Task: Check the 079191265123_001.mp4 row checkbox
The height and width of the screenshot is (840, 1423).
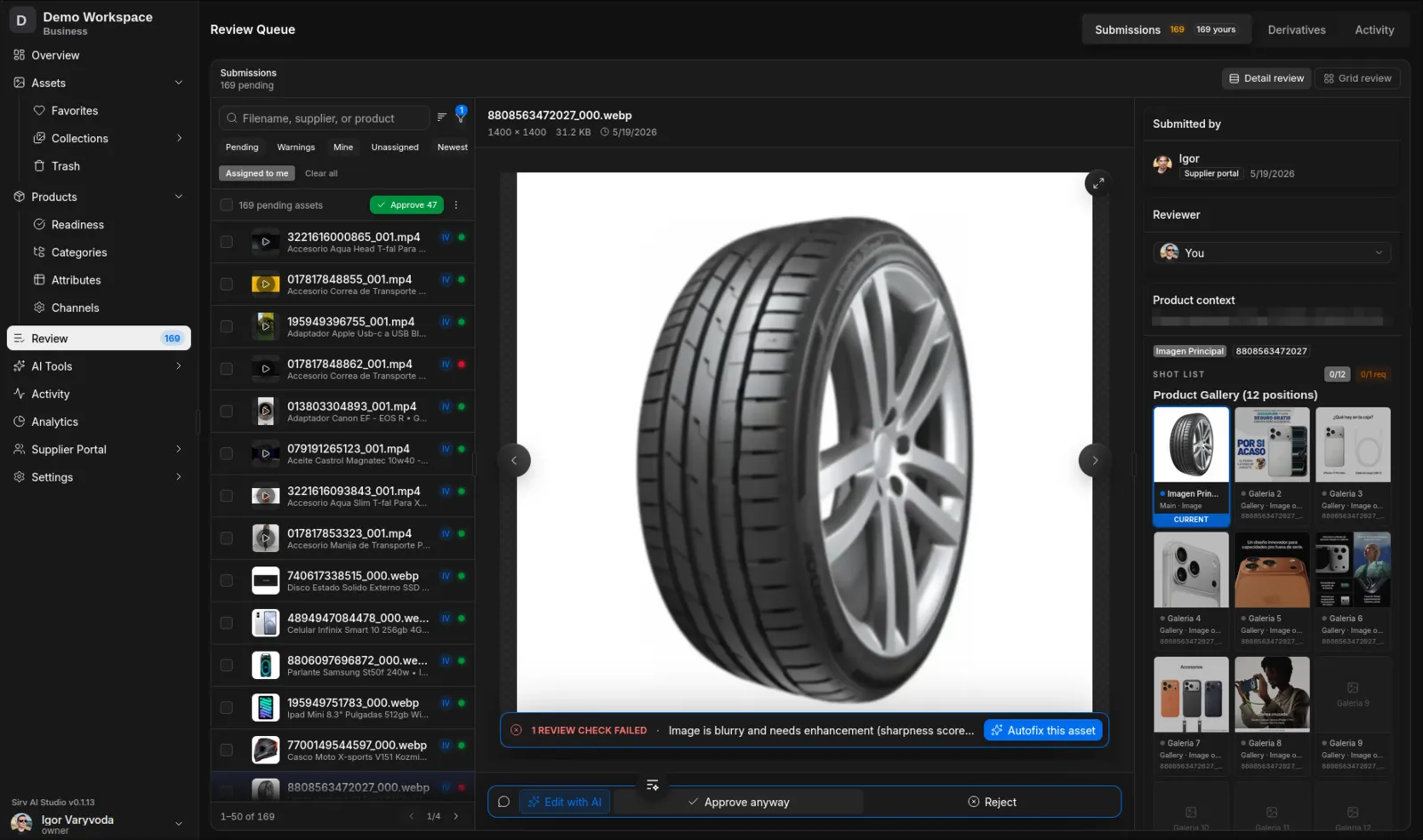Action: pos(227,453)
